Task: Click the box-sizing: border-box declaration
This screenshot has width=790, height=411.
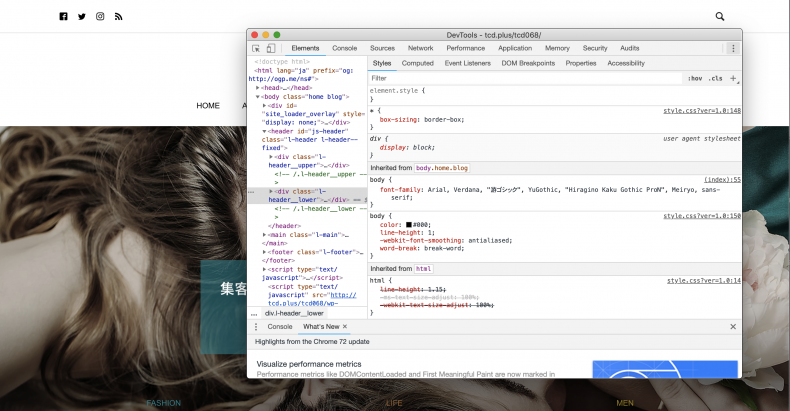Action: coord(422,120)
